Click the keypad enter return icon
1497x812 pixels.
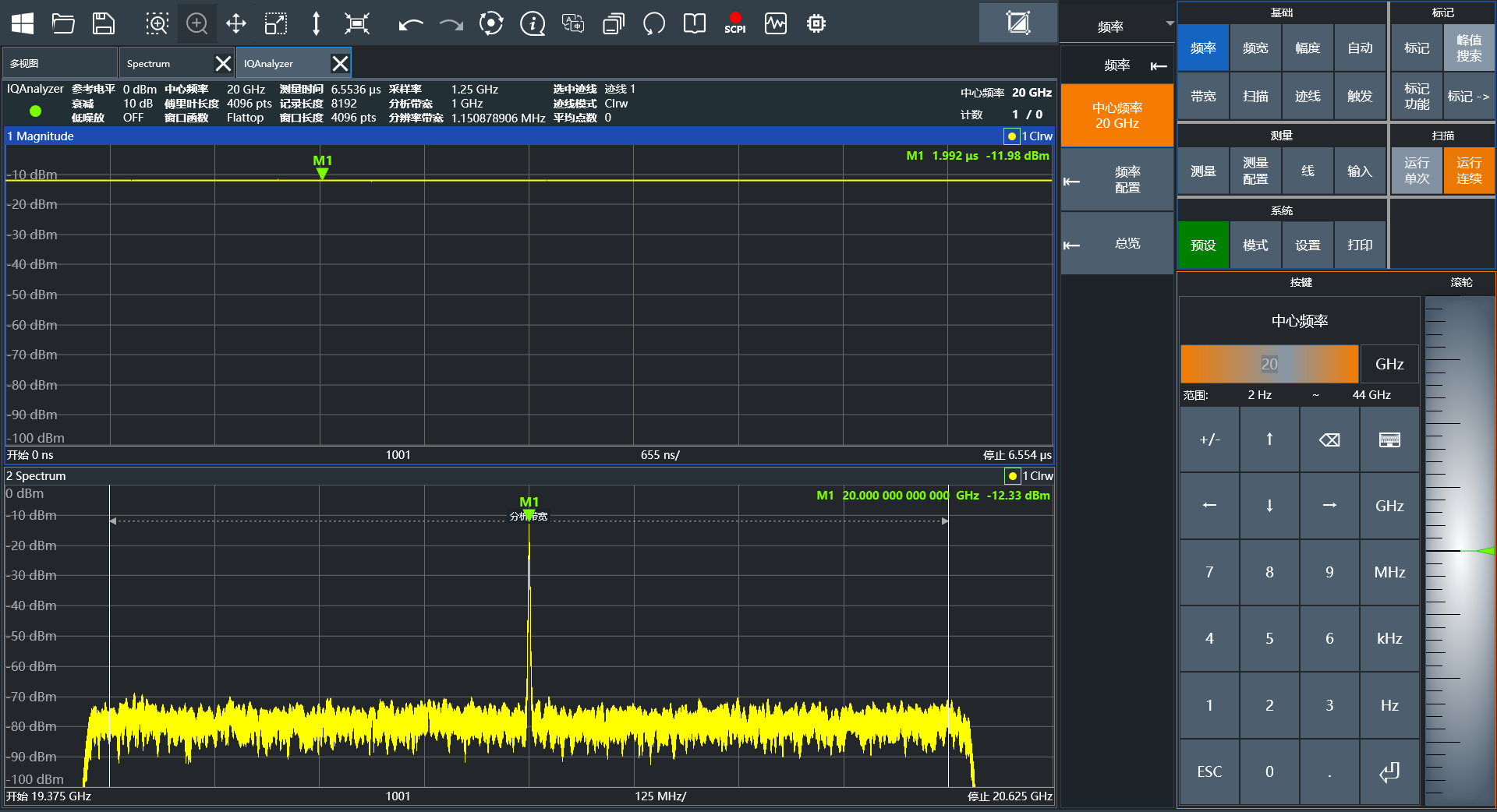pyautogui.click(x=1389, y=771)
